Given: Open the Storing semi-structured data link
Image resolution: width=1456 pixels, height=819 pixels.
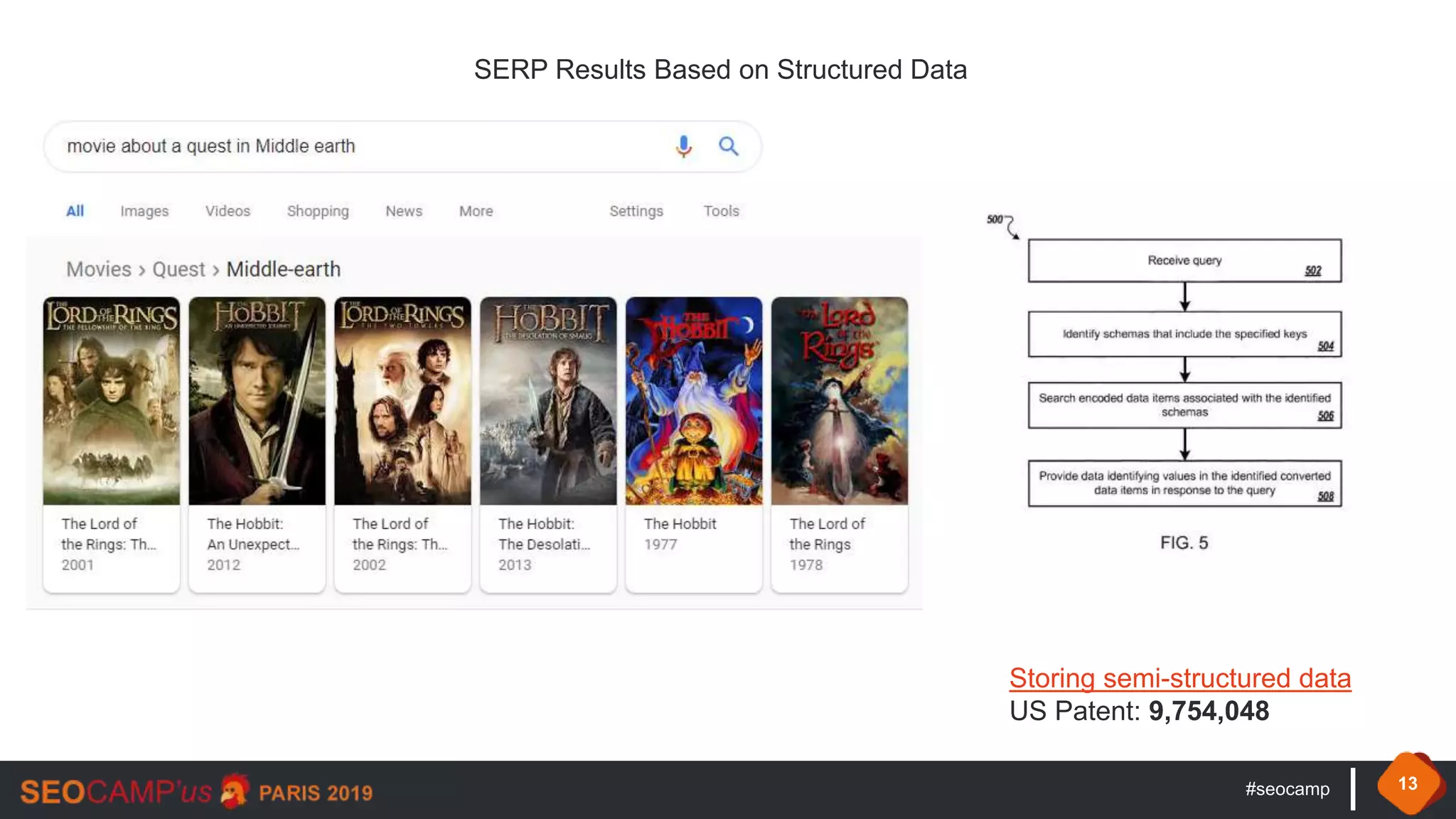Looking at the screenshot, I should 1179,678.
